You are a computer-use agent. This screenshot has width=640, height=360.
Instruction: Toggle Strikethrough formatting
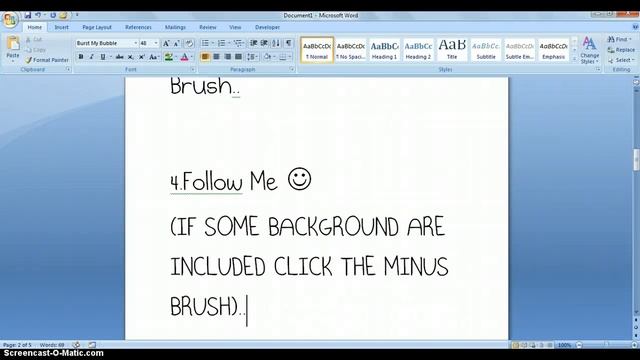coord(119,57)
